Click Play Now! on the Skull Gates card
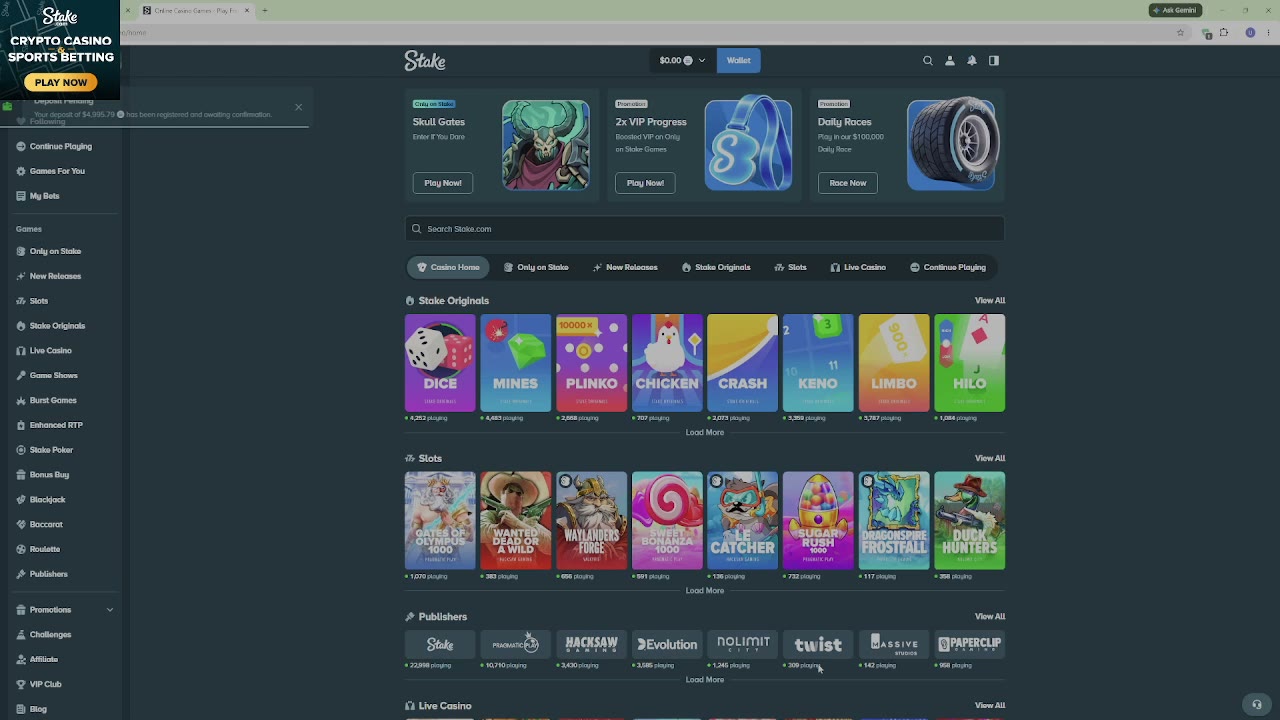This screenshot has height=720, width=1280. 443,183
